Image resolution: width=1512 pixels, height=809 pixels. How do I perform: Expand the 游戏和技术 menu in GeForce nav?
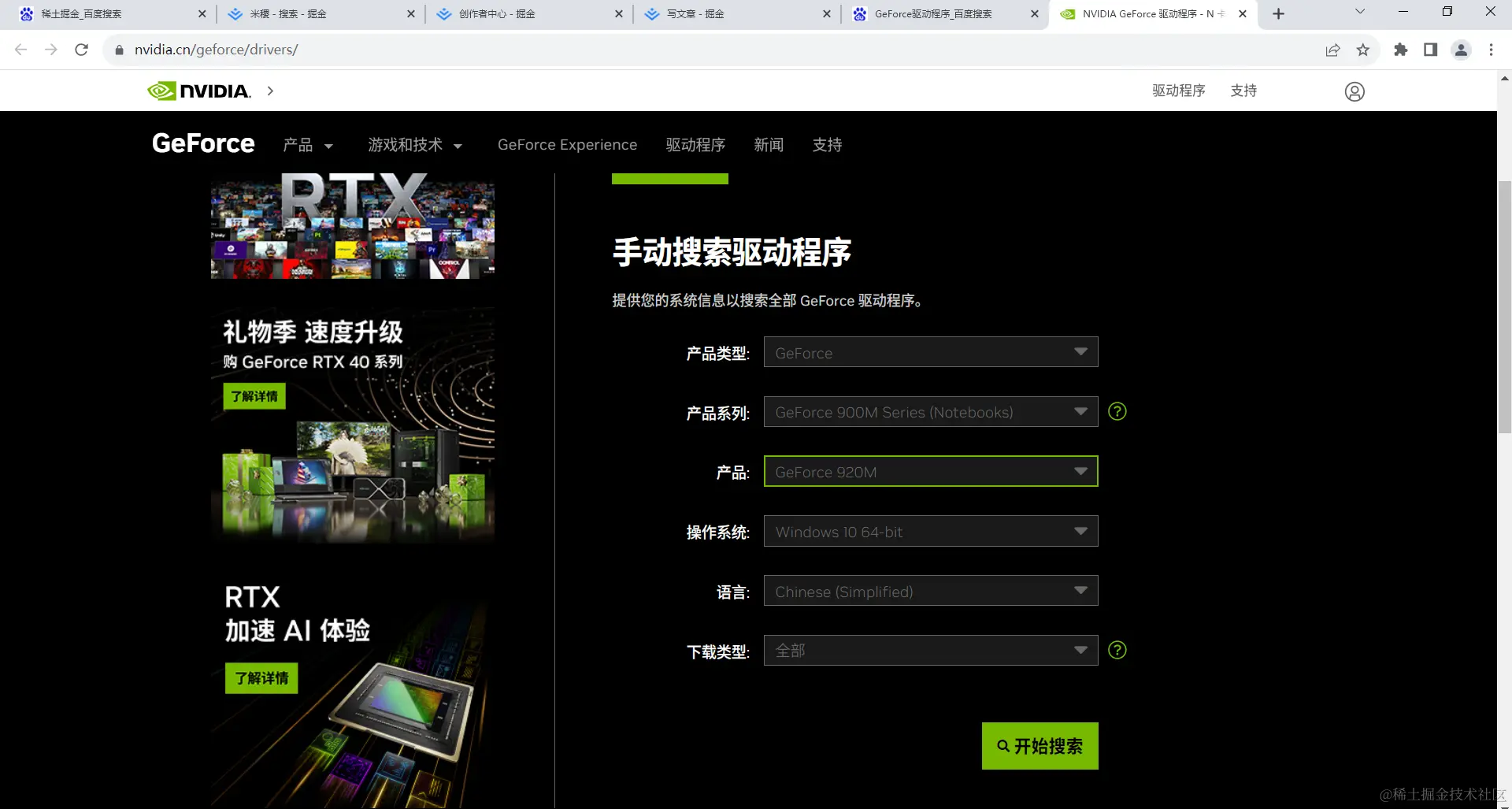[415, 145]
